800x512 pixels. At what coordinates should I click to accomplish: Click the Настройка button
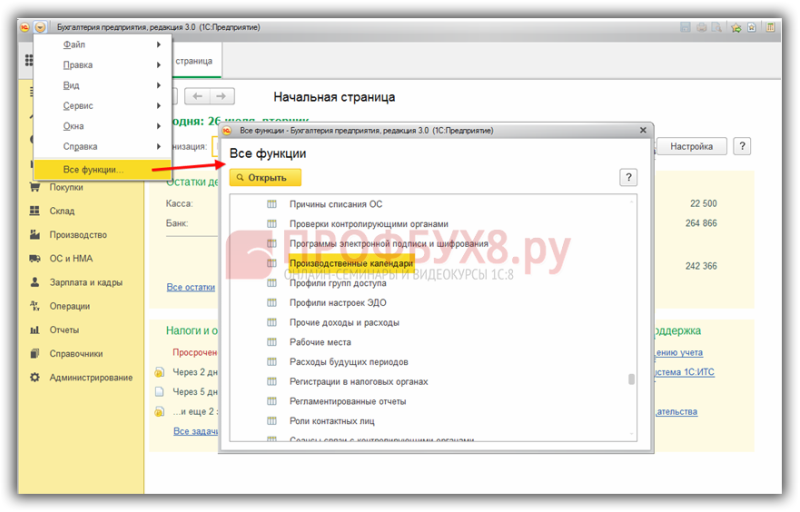[691, 146]
